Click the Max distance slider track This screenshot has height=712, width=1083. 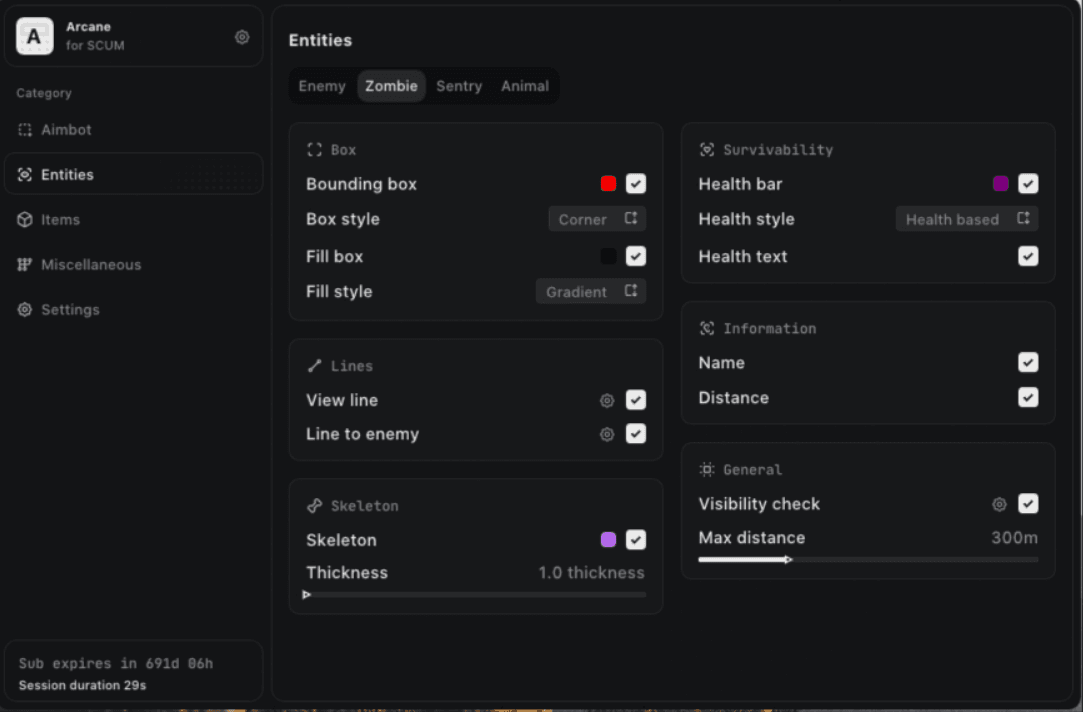[900, 560]
